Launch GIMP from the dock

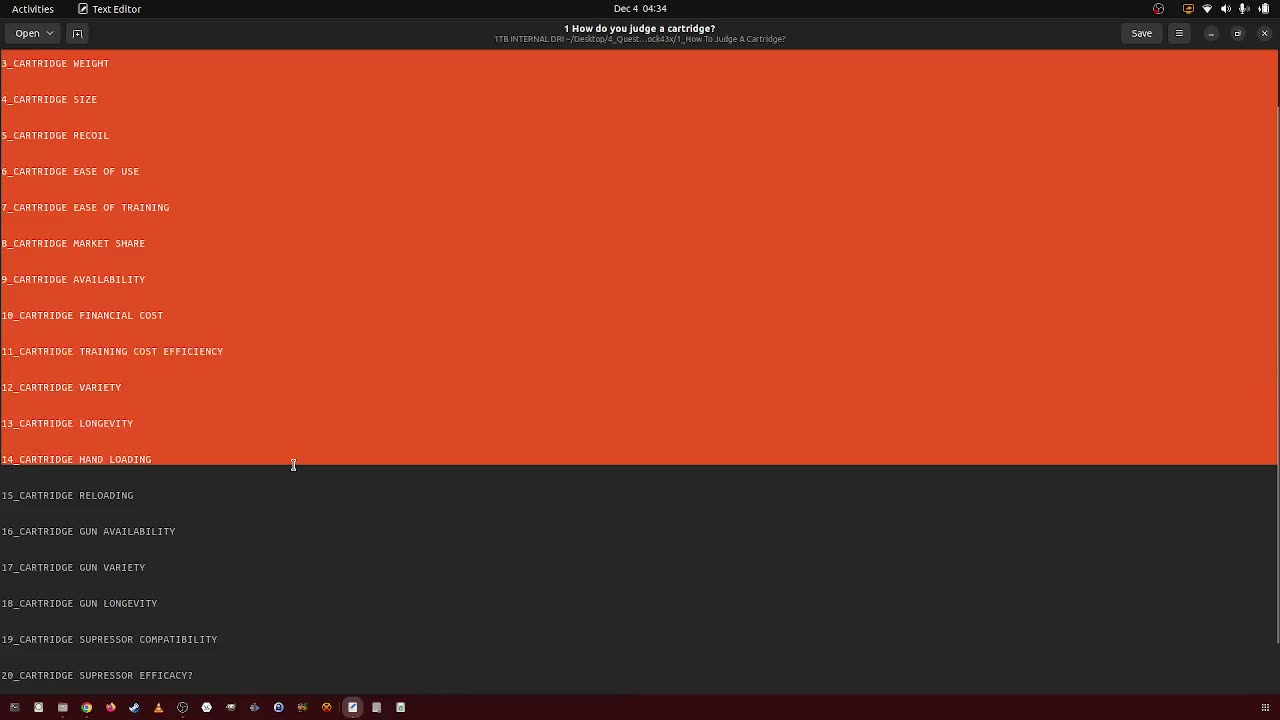coord(230,707)
